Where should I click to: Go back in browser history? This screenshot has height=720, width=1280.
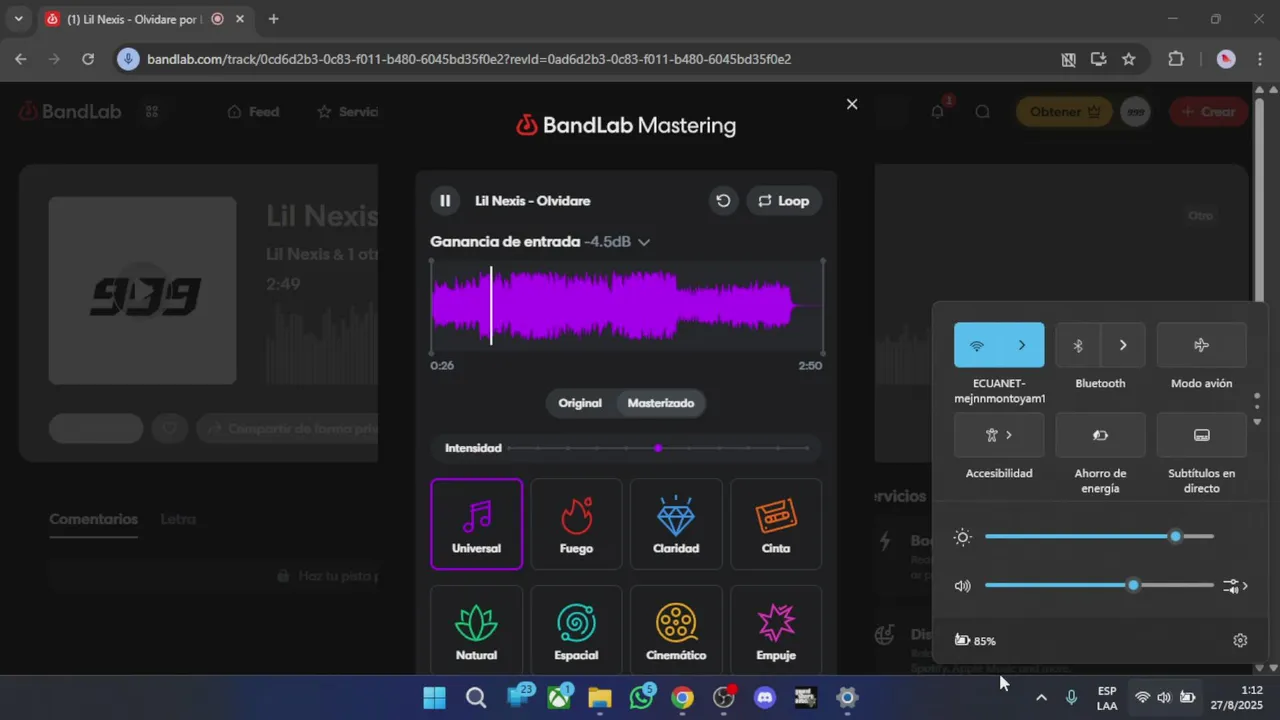[x=21, y=59]
